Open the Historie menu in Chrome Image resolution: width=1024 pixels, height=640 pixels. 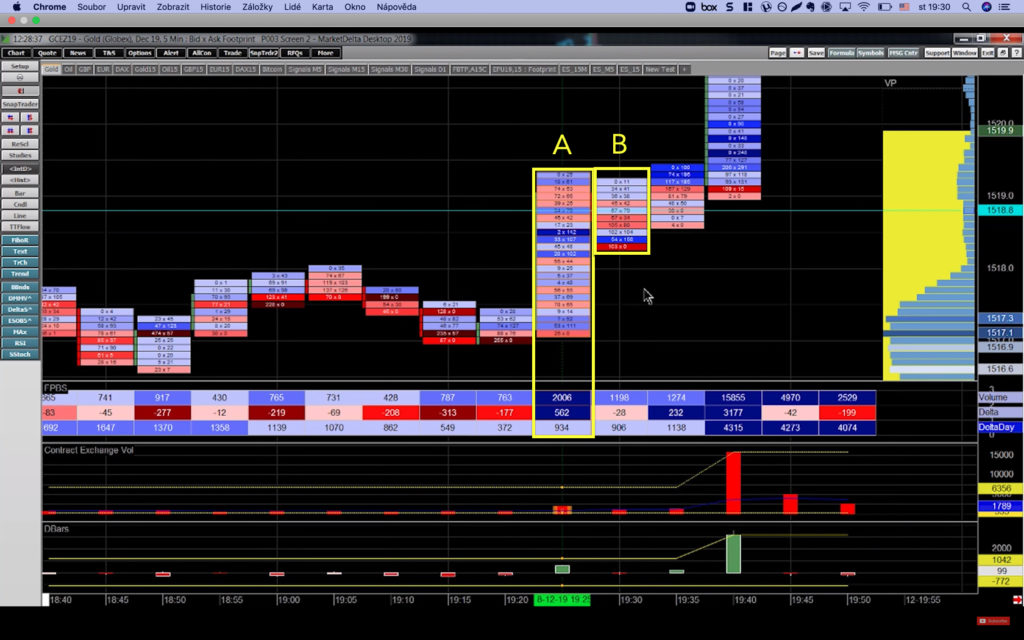click(x=215, y=7)
